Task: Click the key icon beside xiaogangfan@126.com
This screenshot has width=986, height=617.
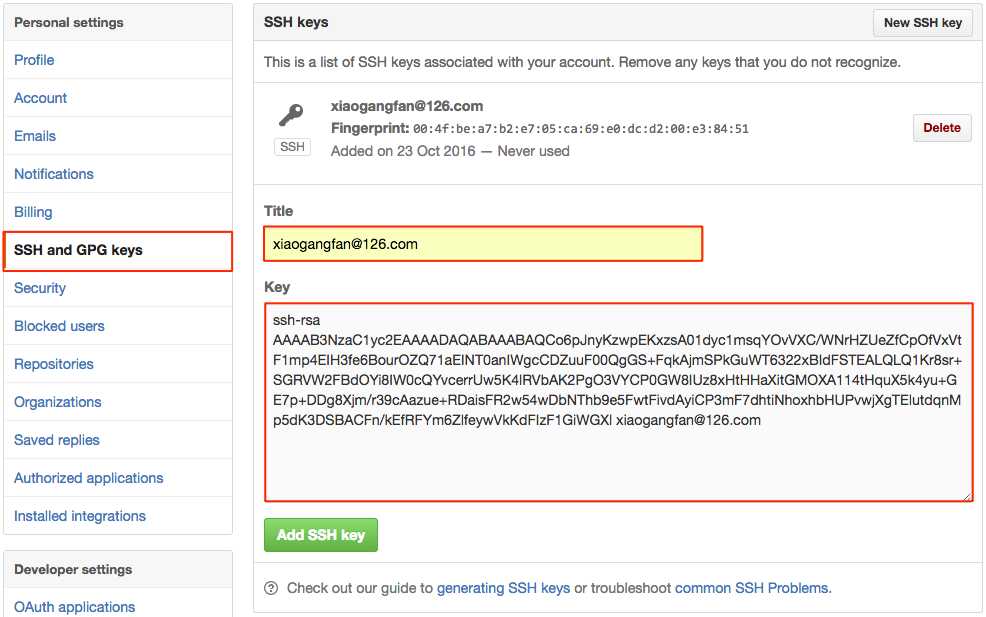Action: coord(291,115)
